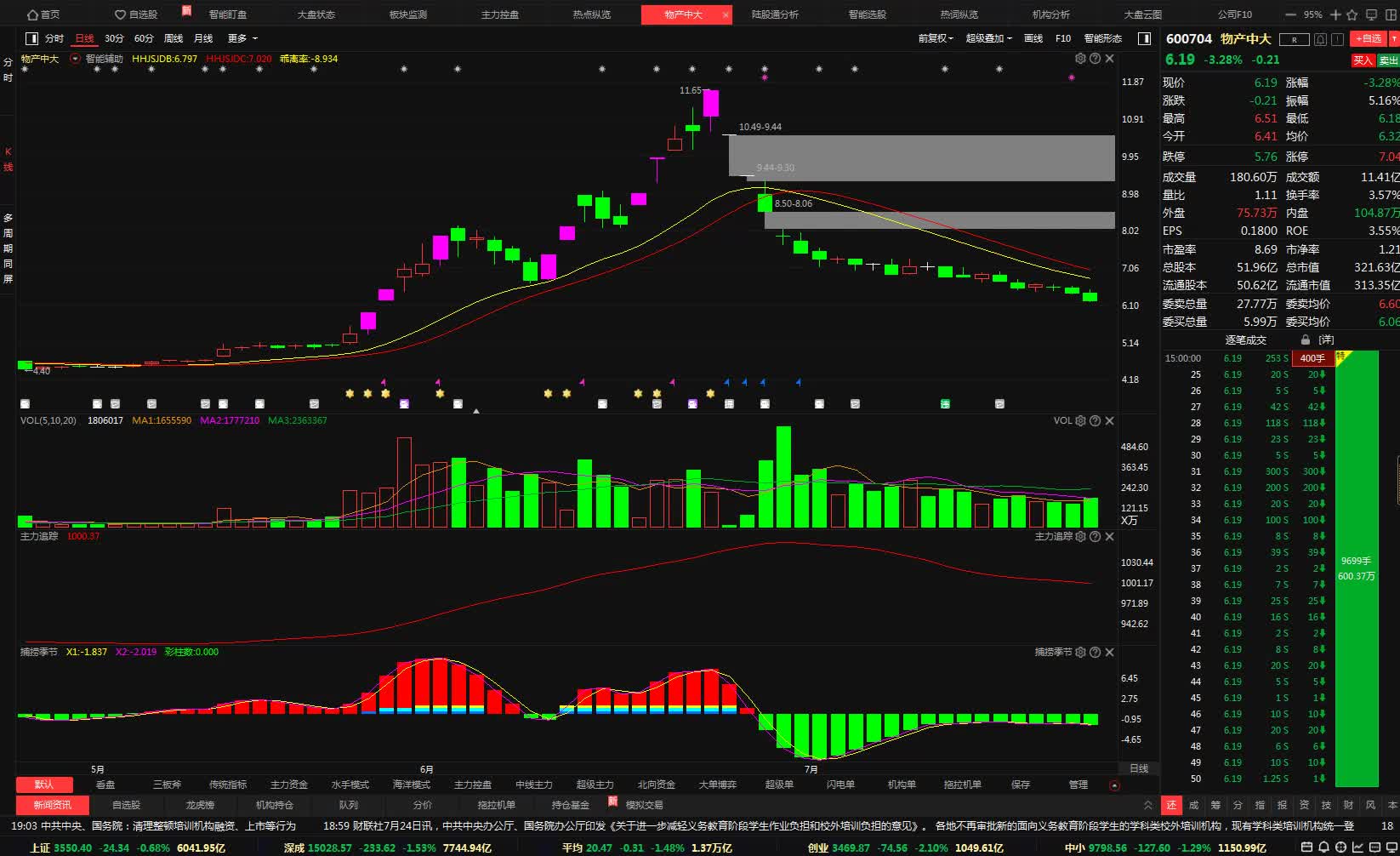
Task: Click the 逐笔成交 header
Action: pos(1245,340)
